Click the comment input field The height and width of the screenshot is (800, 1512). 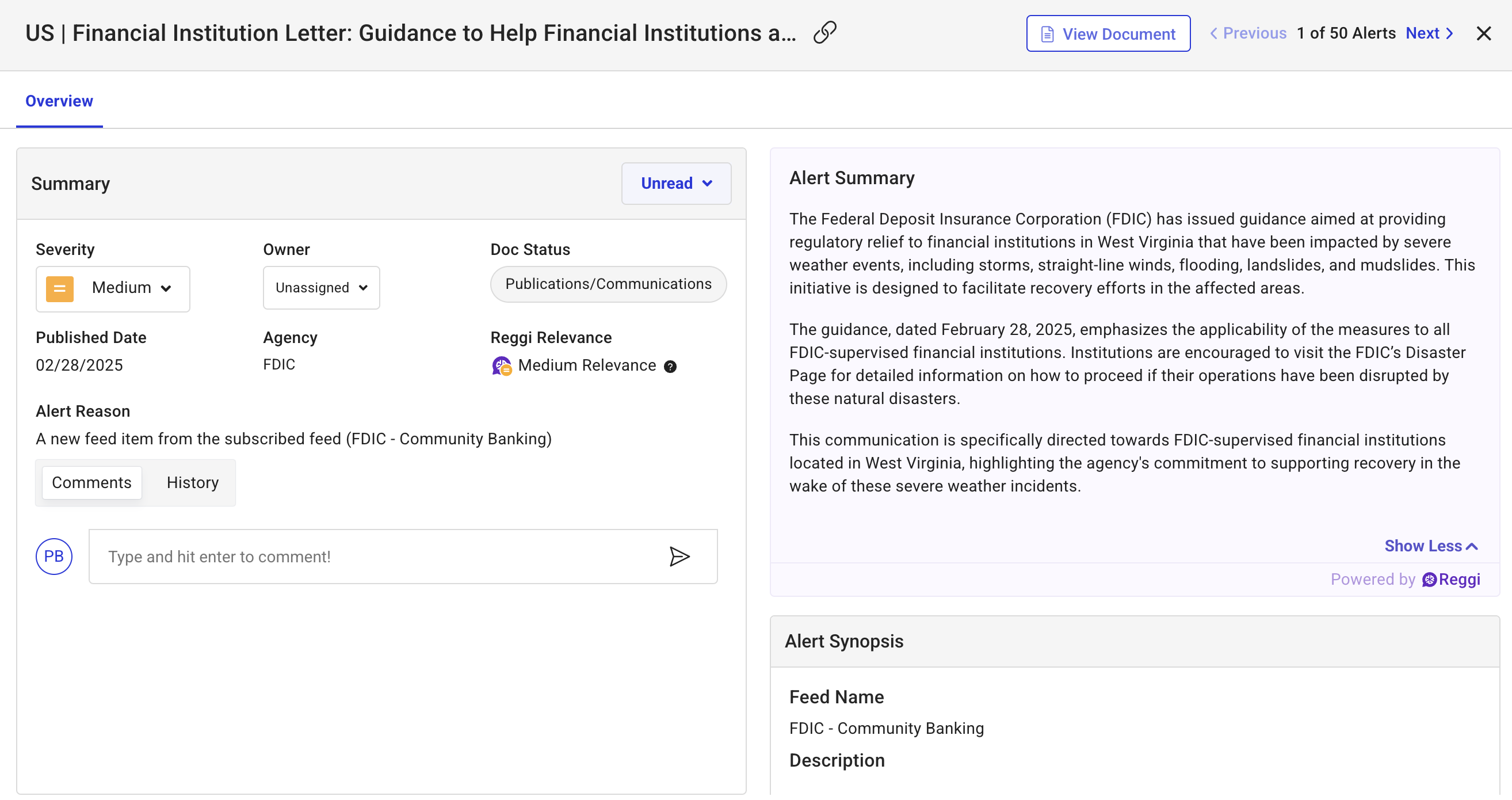pos(376,556)
